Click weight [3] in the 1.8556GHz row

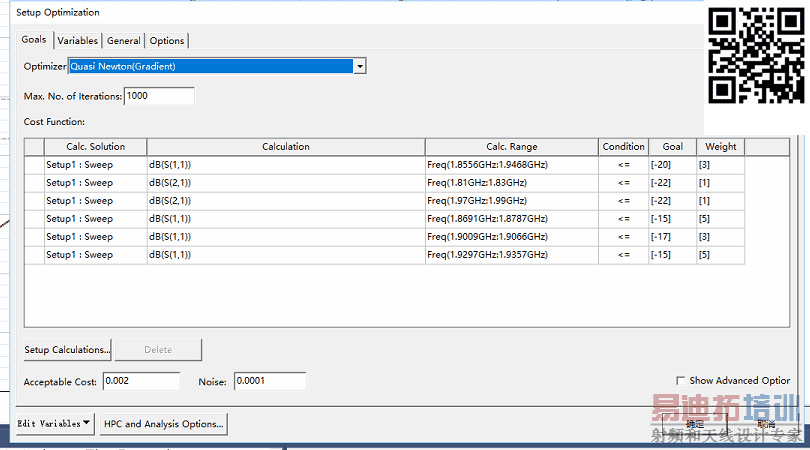pos(721,165)
